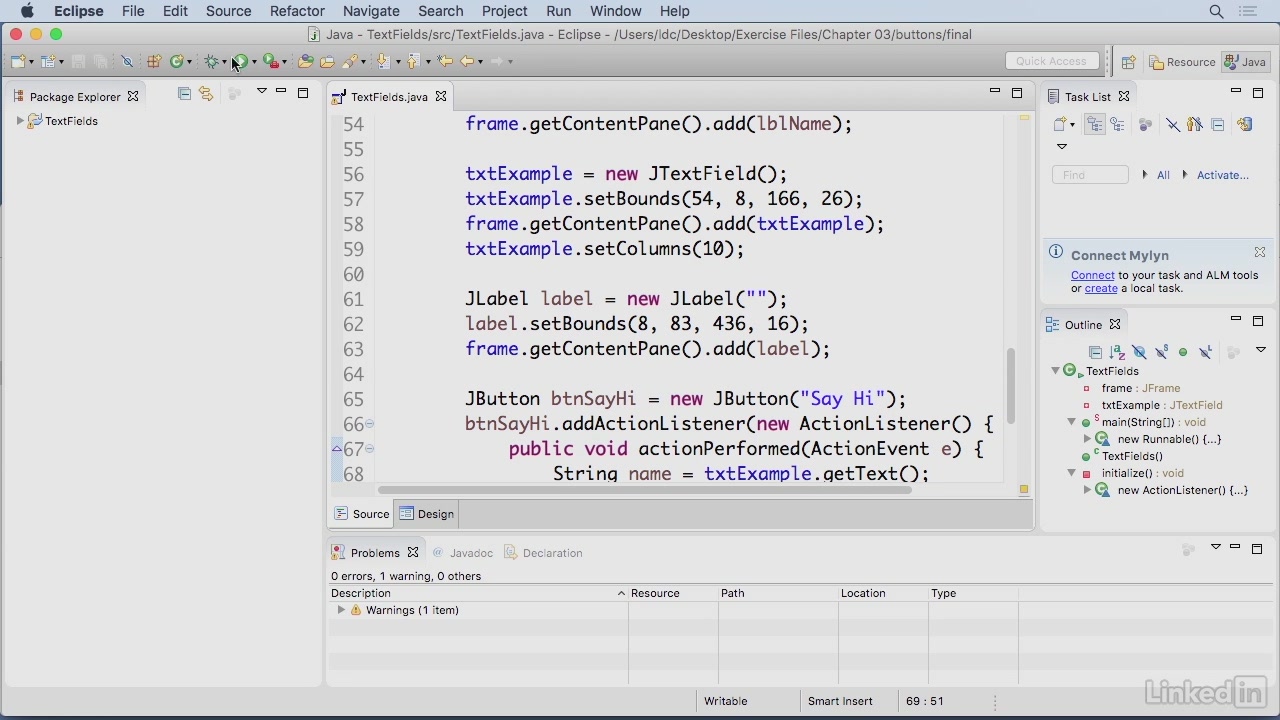Click the Skip All Breakpoints icon
This screenshot has width=1280, height=720.
point(127,61)
